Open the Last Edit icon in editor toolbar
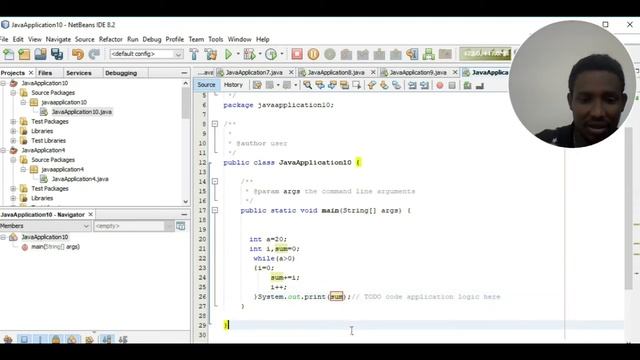 pyautogui.click(x=257, y=85)
